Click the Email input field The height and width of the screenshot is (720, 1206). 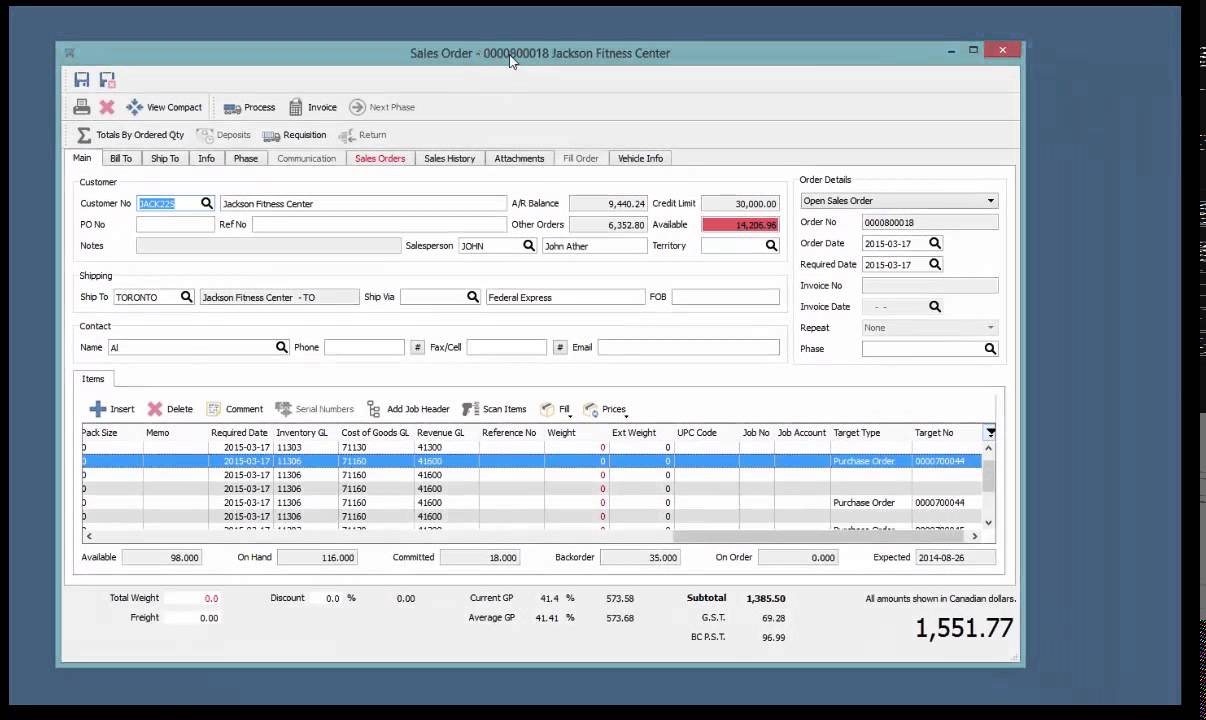coord(688,347)
